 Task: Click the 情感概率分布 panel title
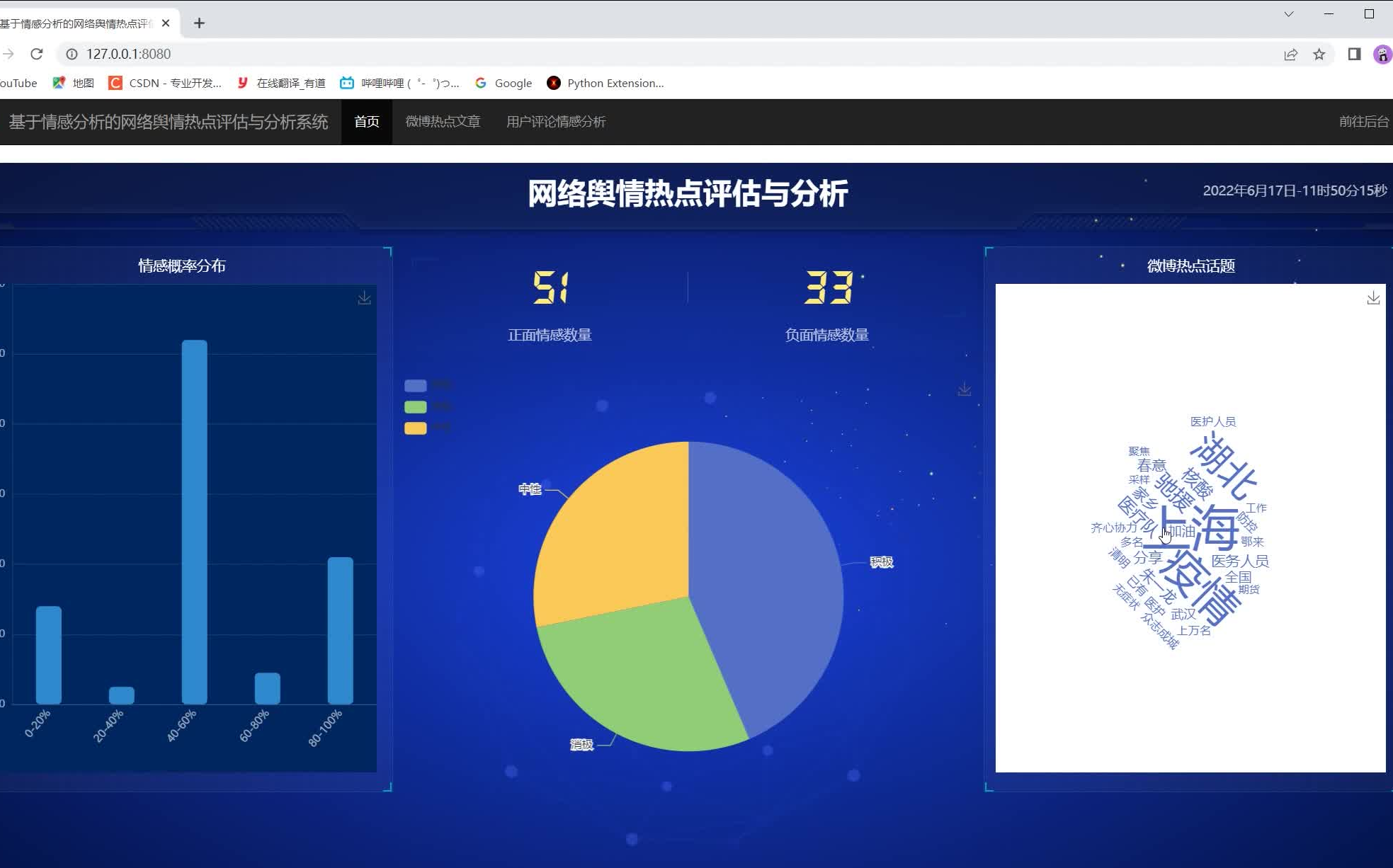tap(182, 266)
